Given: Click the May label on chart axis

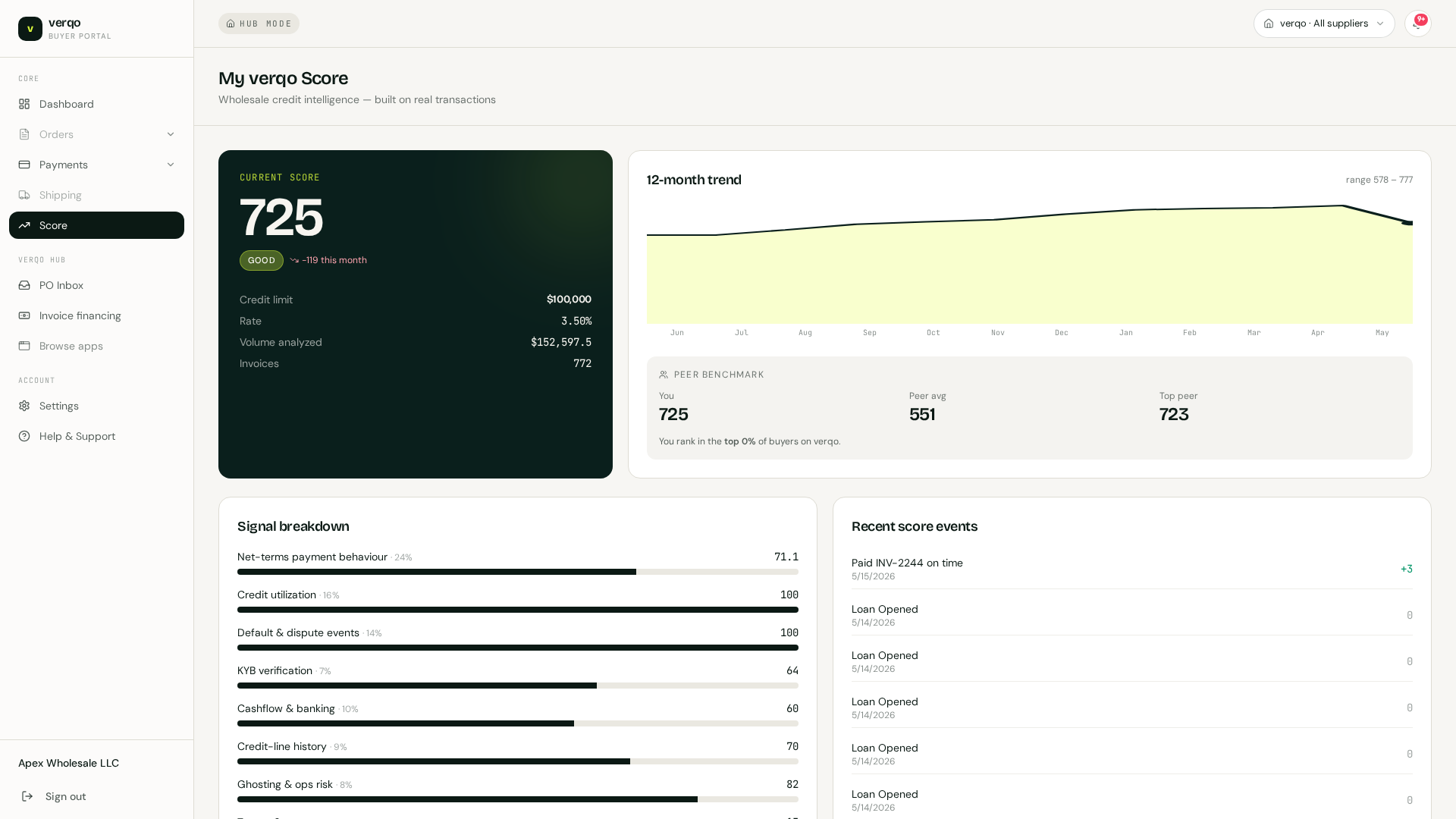Looking at the screenshot, I should (x=1382, y=333).
